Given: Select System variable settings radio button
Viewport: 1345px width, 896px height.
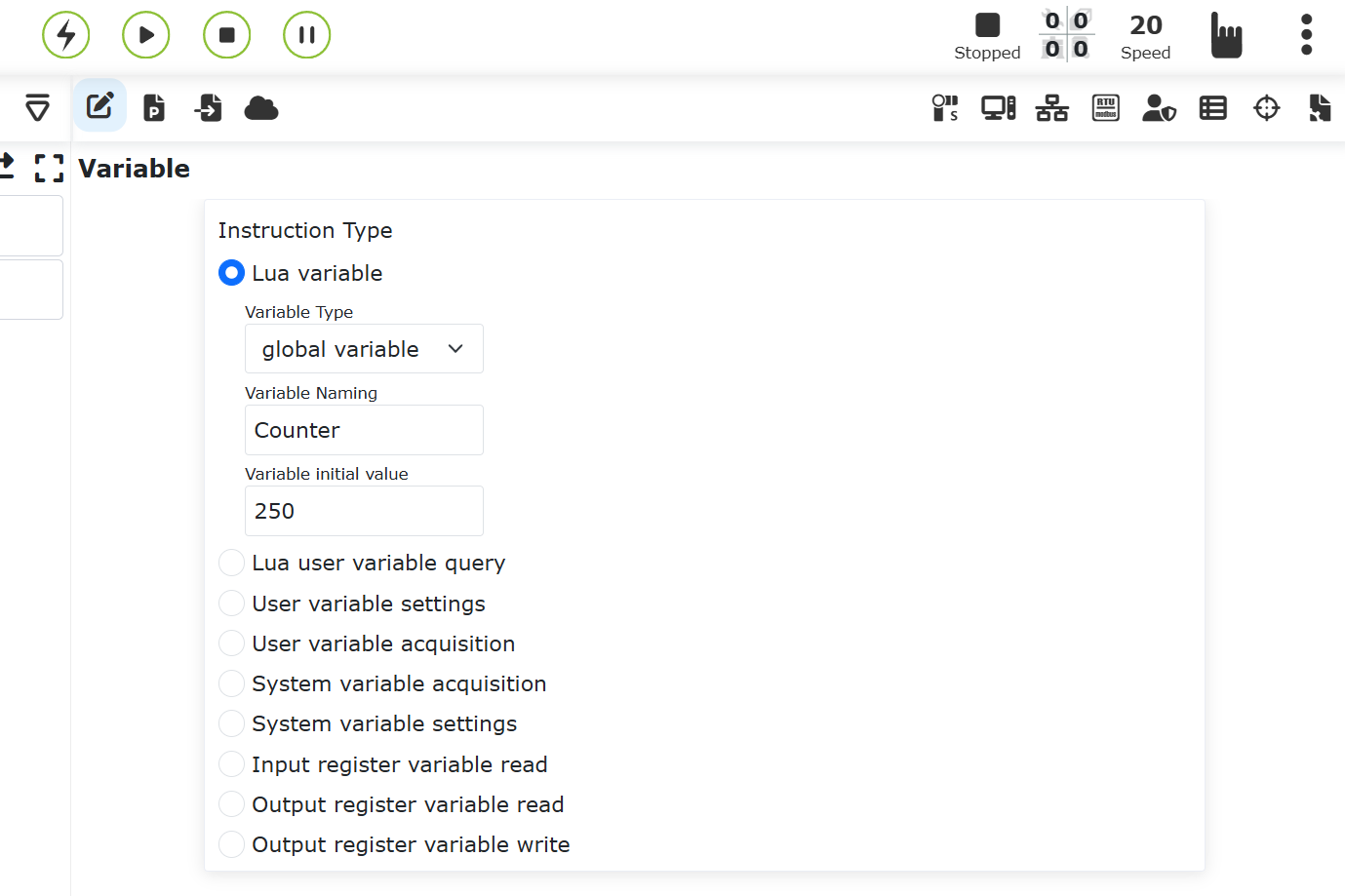Looking at the screenshot, I should click(x=232, y=724).
